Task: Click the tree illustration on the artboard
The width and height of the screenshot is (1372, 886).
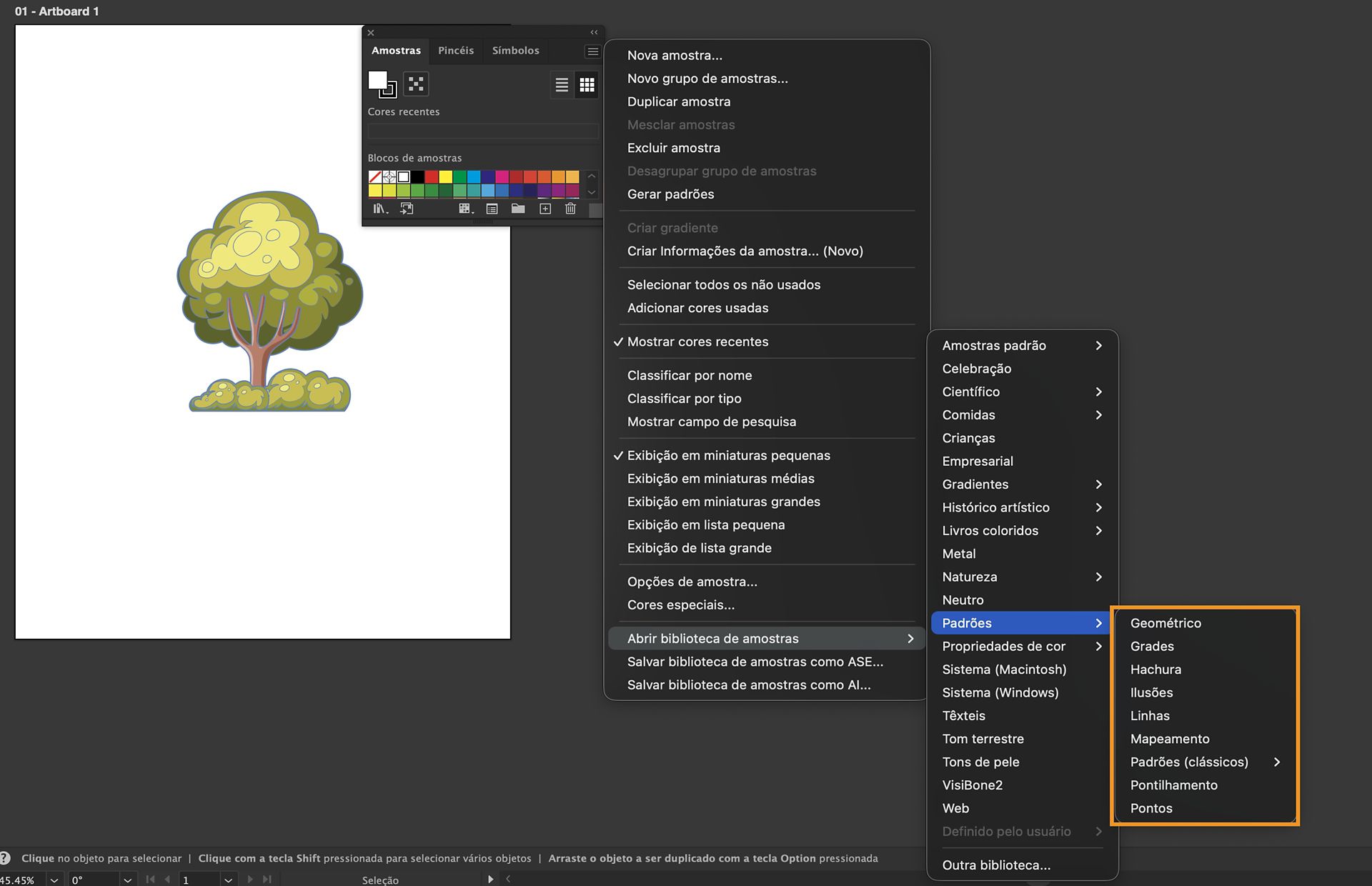Action: (x=270, y=301)
